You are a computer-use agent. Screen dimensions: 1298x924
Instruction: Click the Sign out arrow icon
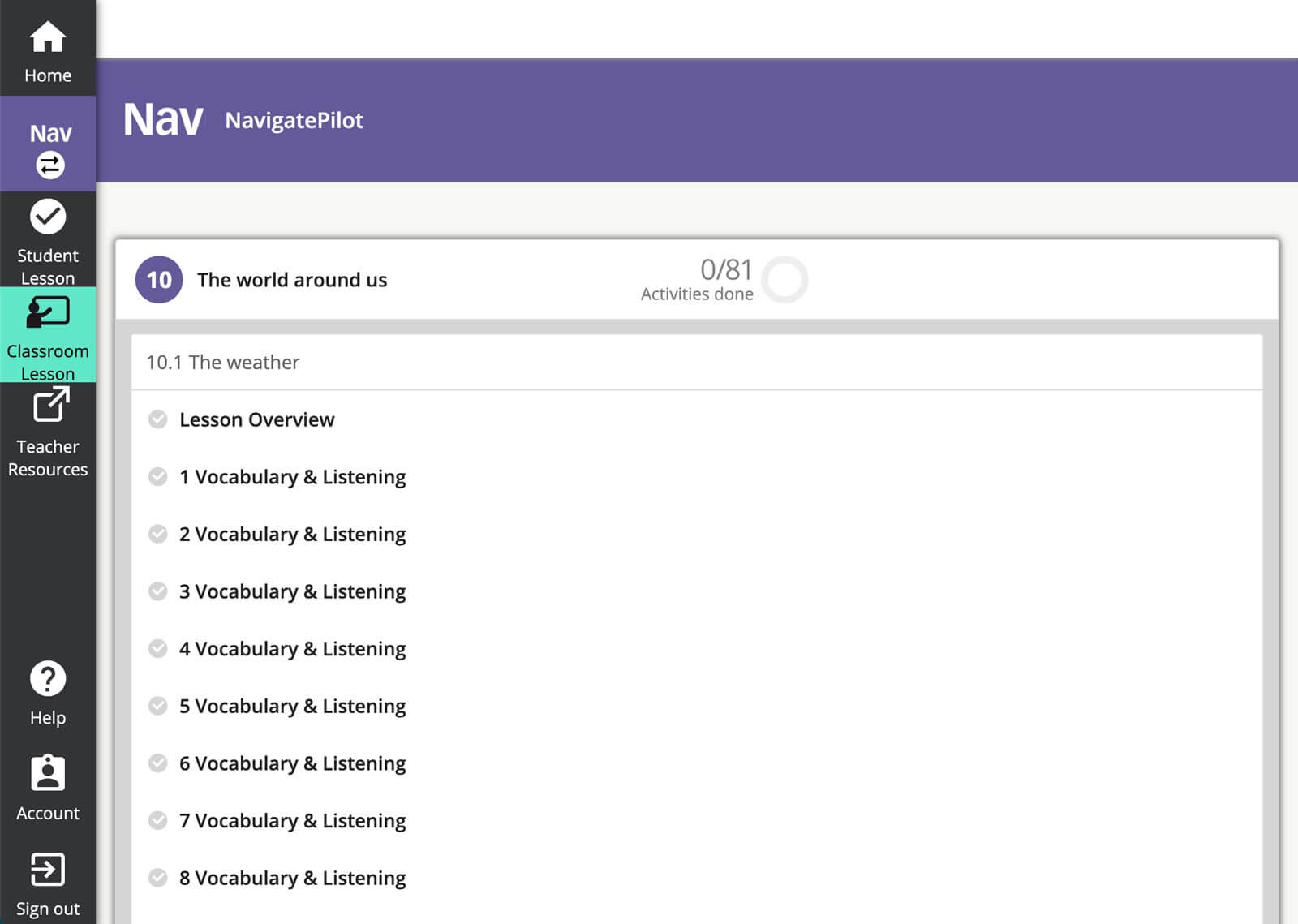(47, 870)
